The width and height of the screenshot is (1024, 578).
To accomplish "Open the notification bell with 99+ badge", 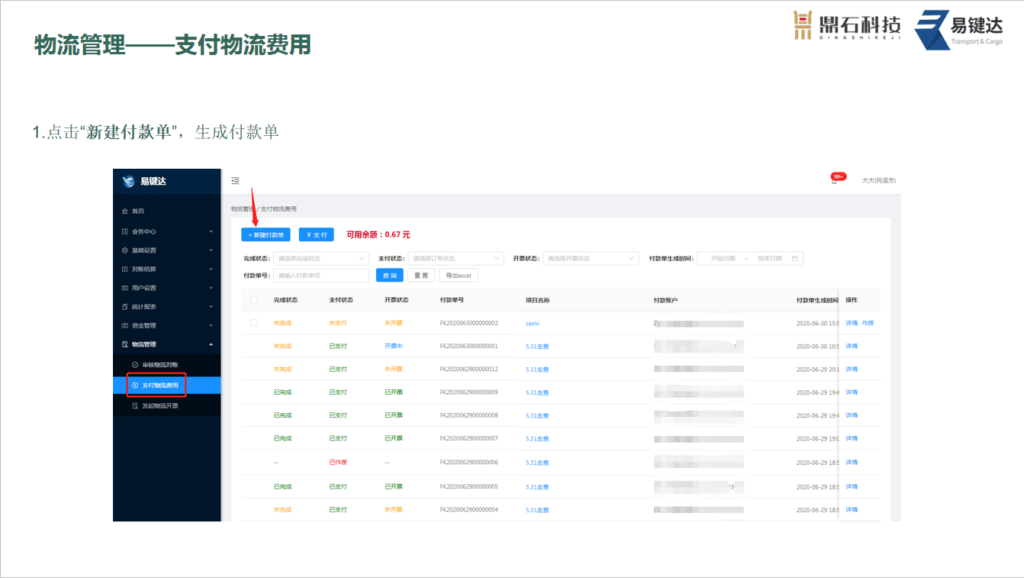I will (x=832, y=180).
